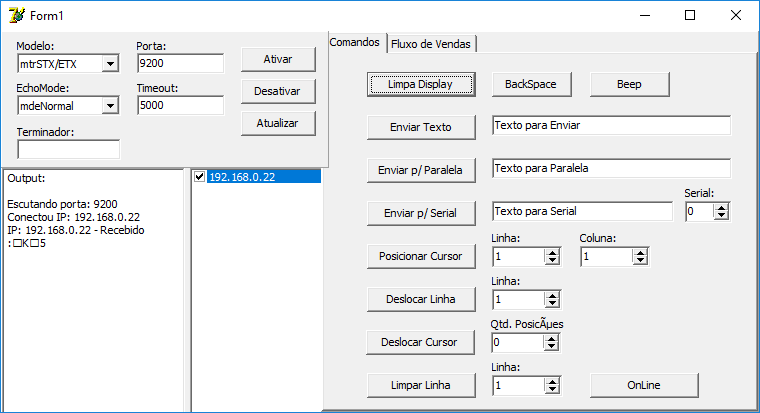Screen dimensions: 760x413
Task: Click the Form1 application icon in title bar
Action: click(x=16, y=16)
